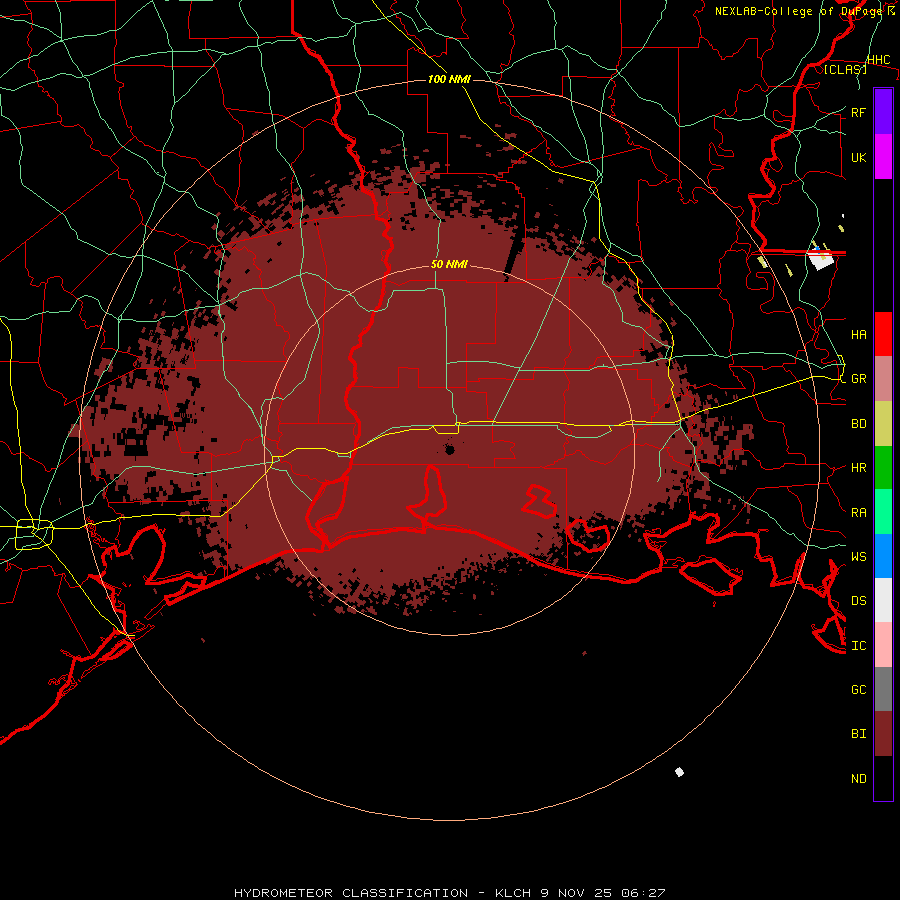The image size is (900, 900).
Task: Click the BI legend label
Action: (x=858, y=734)
